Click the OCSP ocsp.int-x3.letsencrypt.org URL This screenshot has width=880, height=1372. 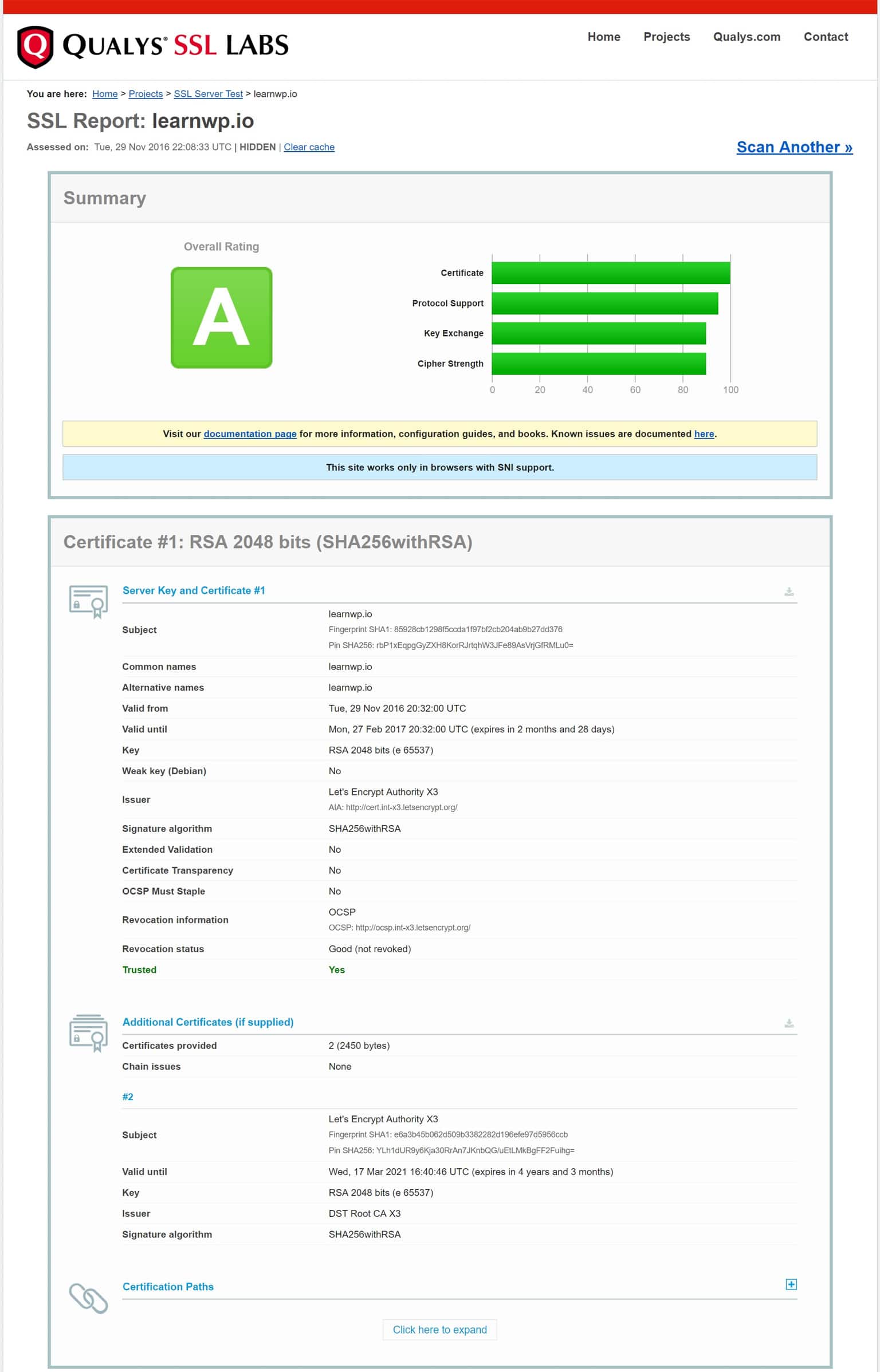pyautogui.click(x=399, y=928)
